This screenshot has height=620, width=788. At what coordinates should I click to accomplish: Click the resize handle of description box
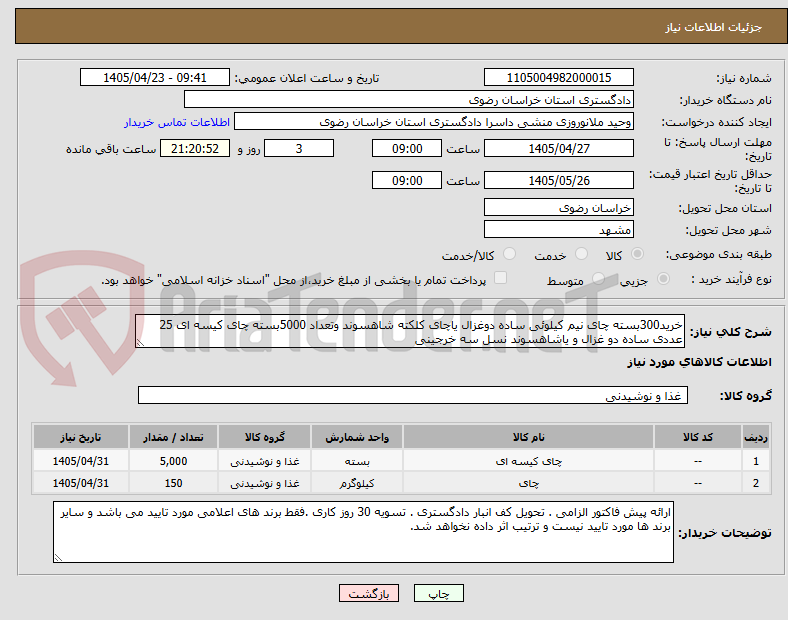(x=140, y=343)
